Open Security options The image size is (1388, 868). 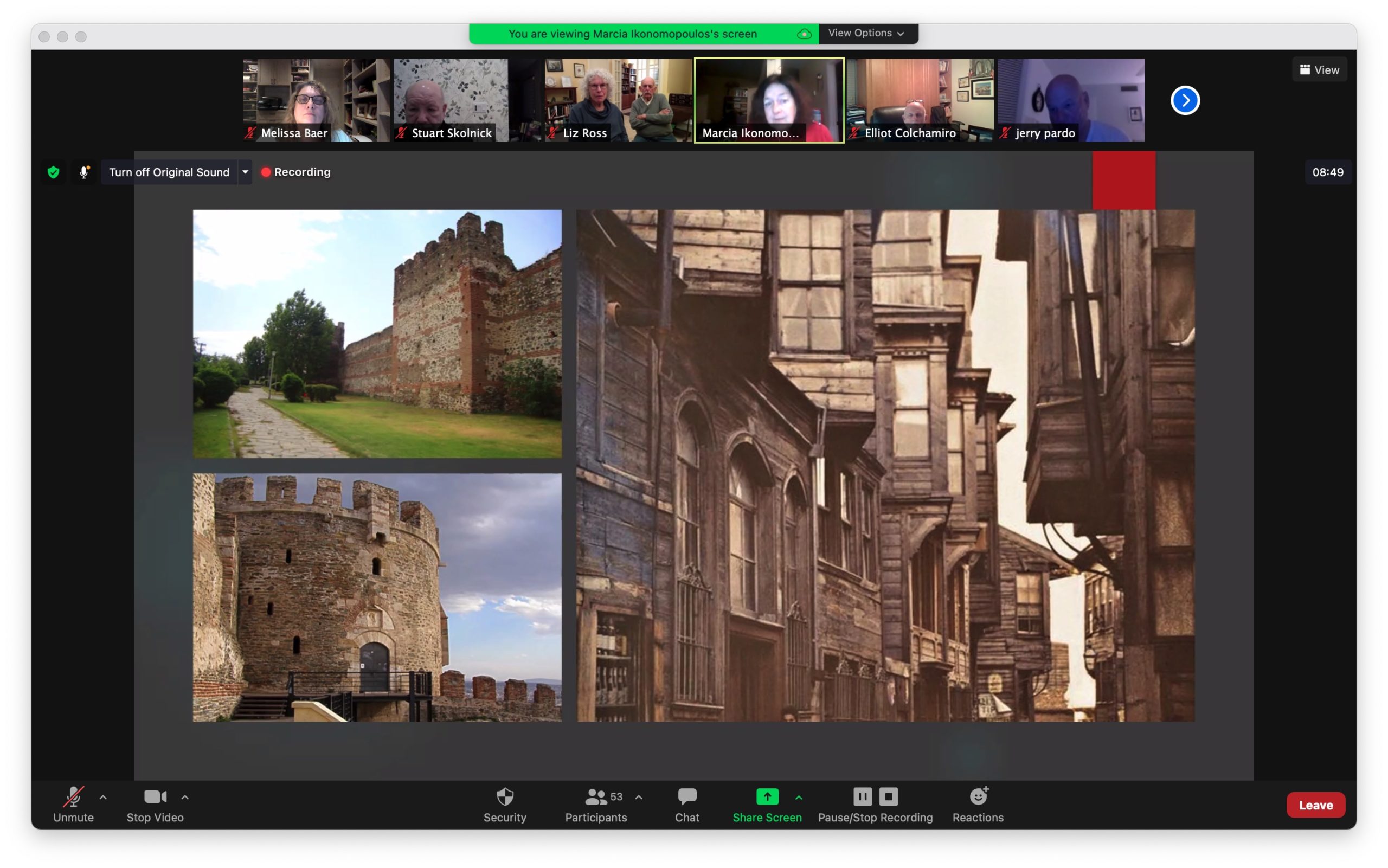[504, 803]
